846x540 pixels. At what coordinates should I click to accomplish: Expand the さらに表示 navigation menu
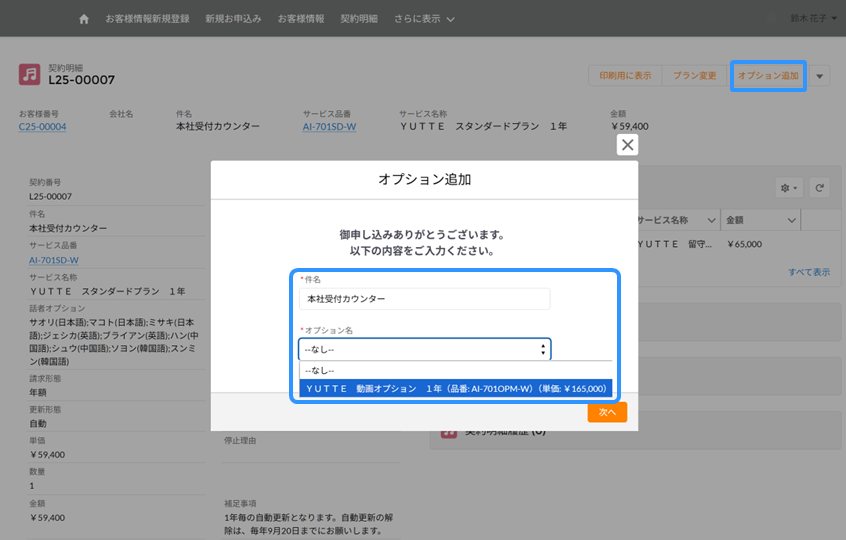[x=424, y=19]
